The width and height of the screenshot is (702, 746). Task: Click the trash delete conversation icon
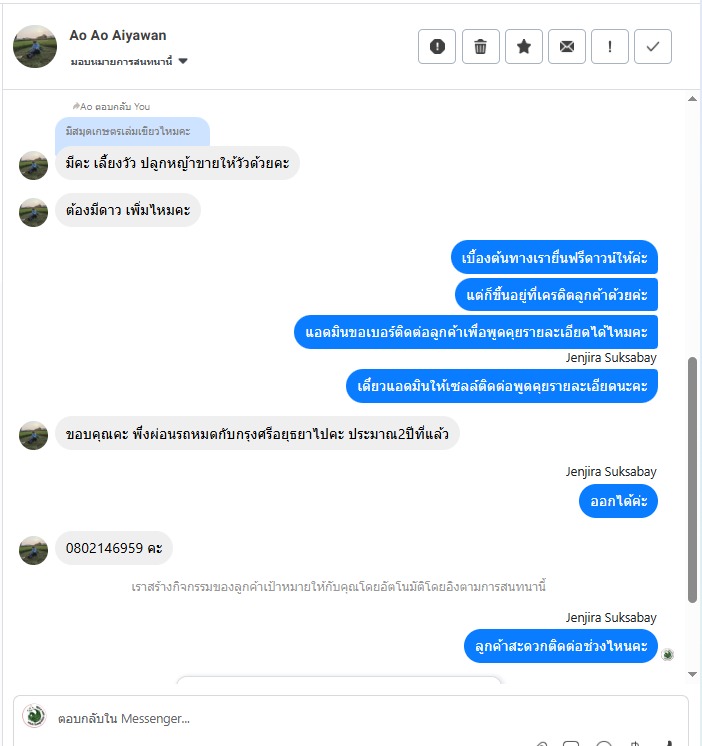480,46
